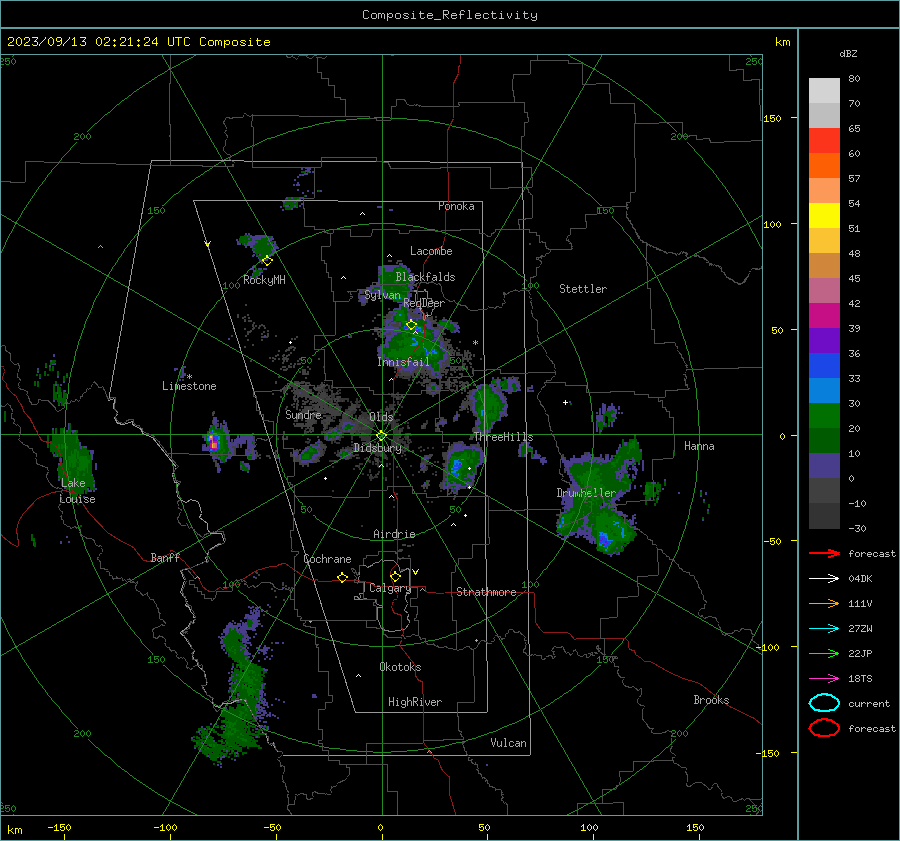
Task: Click the Strathmore city label
Action: 486,592
